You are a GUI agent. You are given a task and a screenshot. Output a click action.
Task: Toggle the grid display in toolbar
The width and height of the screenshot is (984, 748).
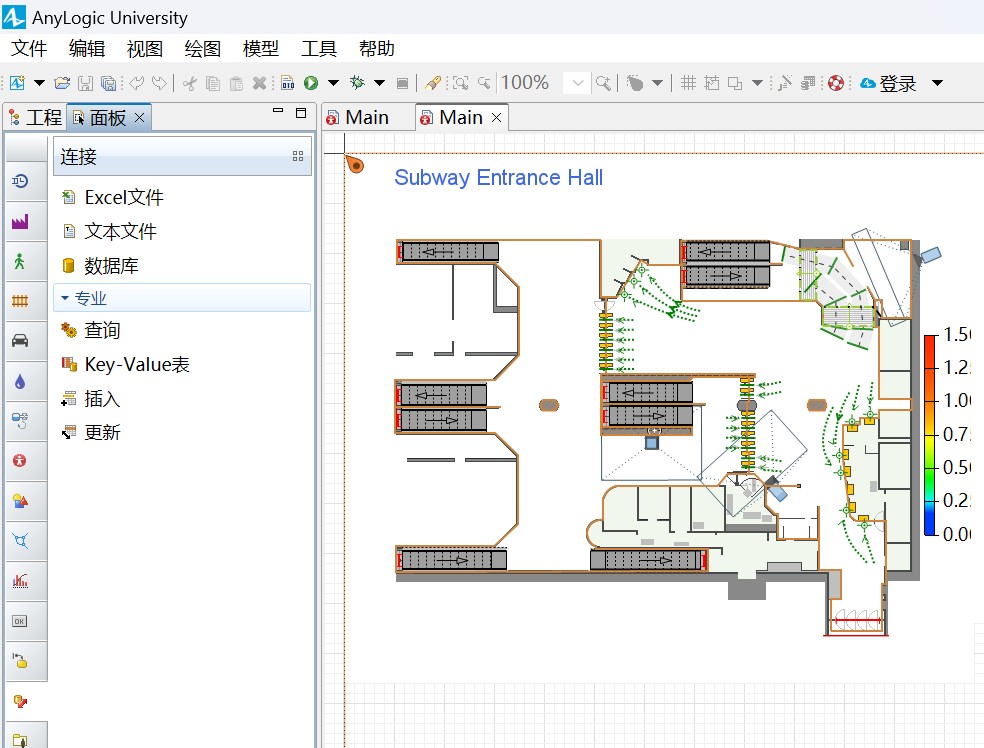pyautogui.click(x=688, y=83)
